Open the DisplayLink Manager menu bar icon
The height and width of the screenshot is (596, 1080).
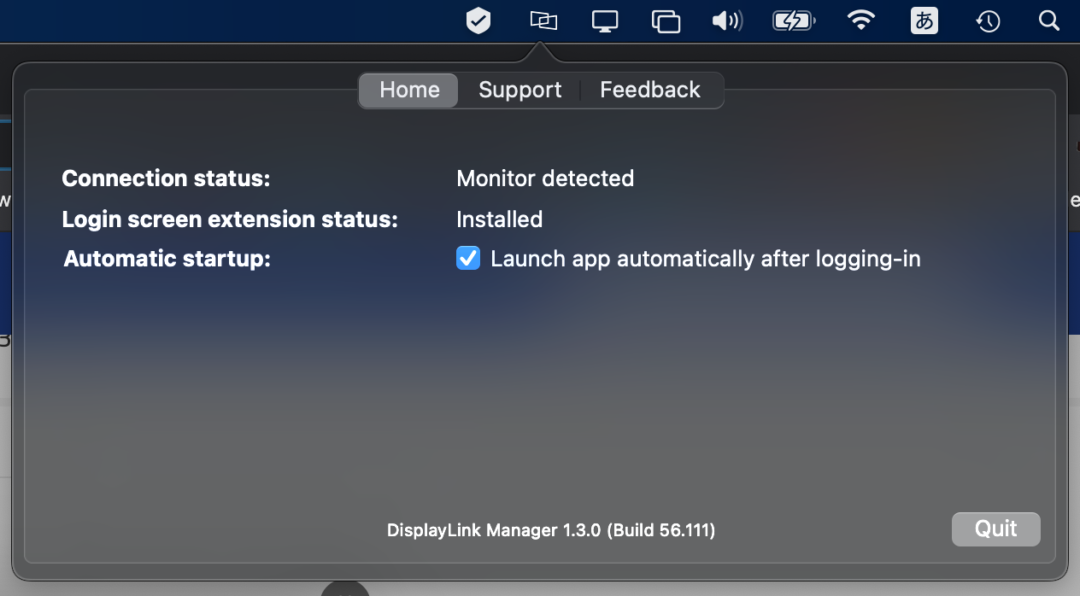[x=543, y=21]
